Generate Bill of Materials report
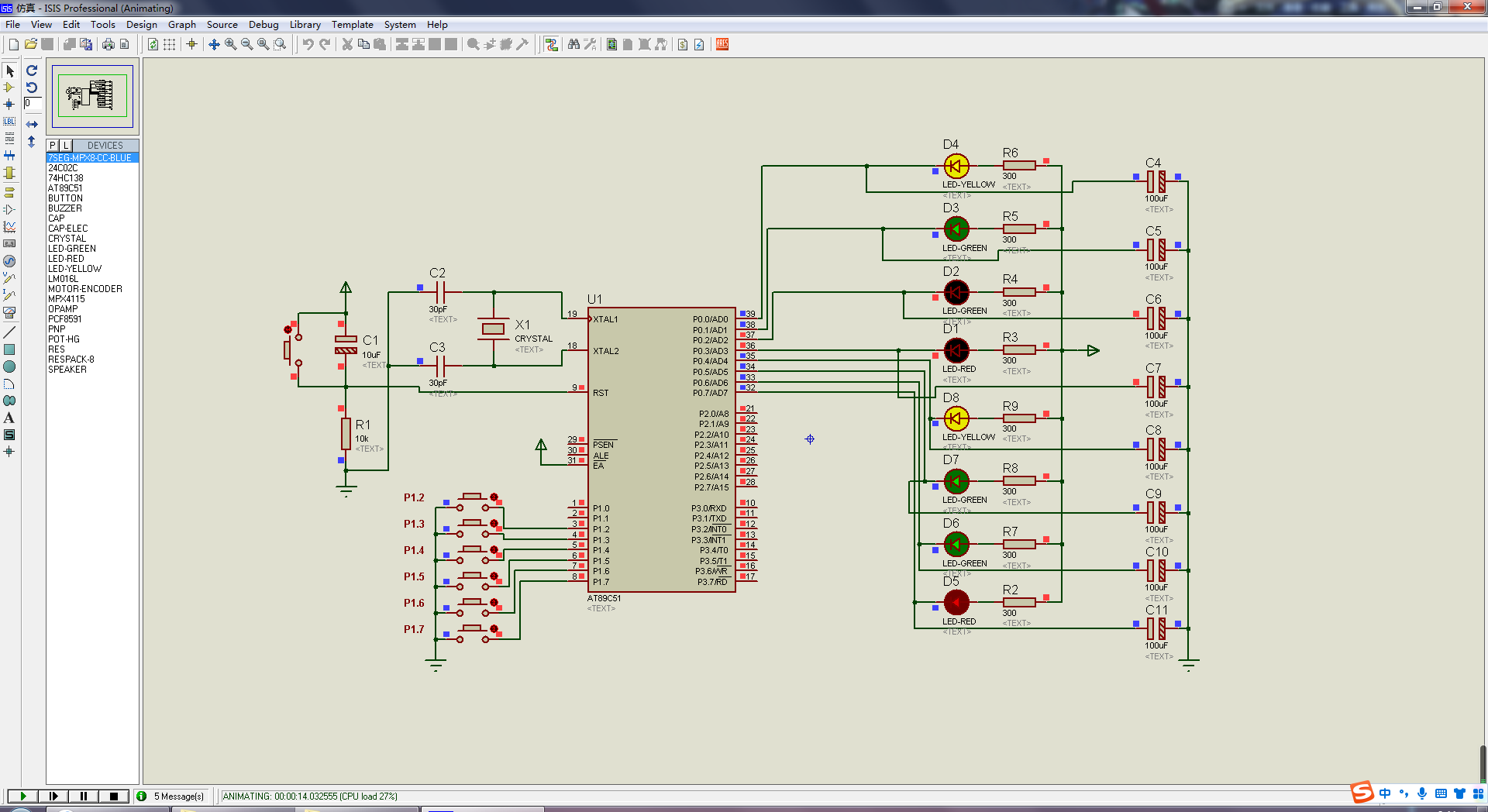This screenshot has height=812, width=1488. click(x=683, y=44)
